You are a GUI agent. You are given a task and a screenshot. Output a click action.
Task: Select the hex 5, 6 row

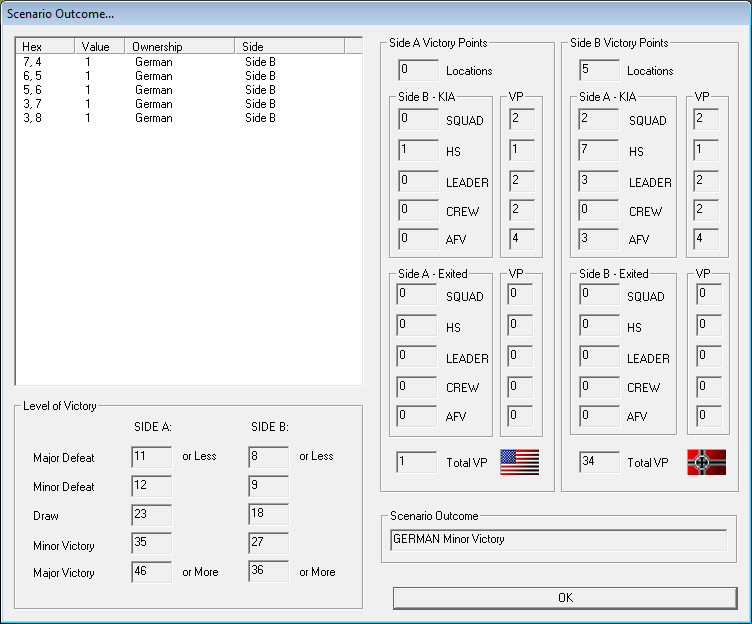coord(188,90)
